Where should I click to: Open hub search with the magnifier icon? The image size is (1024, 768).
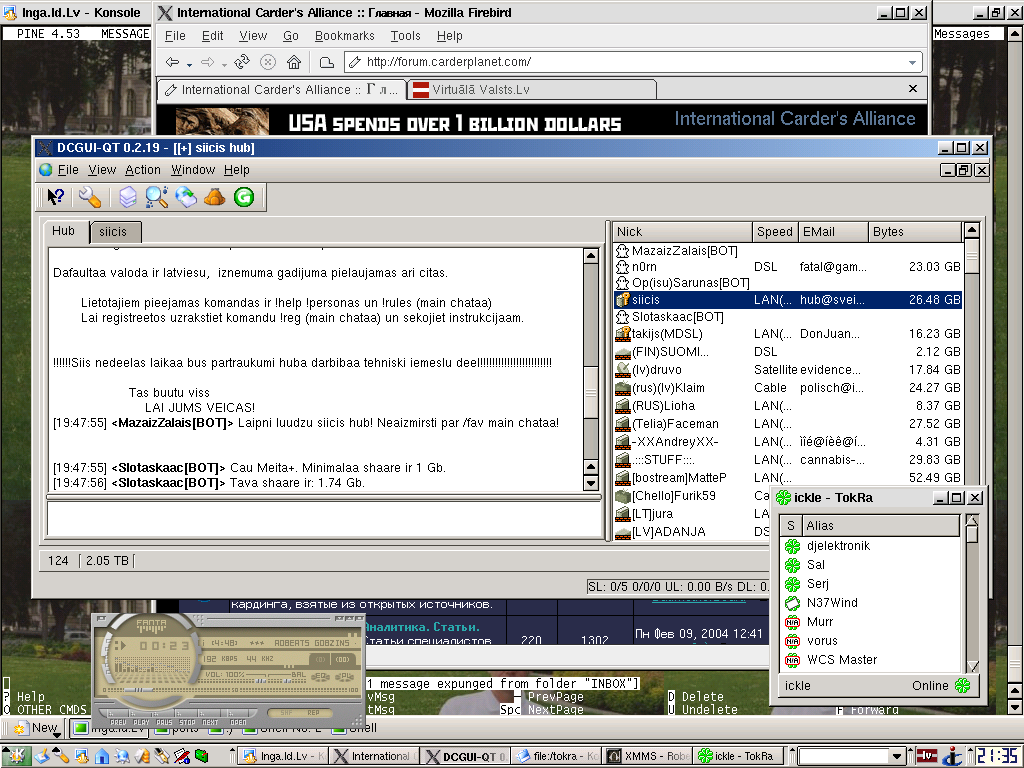point(156,197)
